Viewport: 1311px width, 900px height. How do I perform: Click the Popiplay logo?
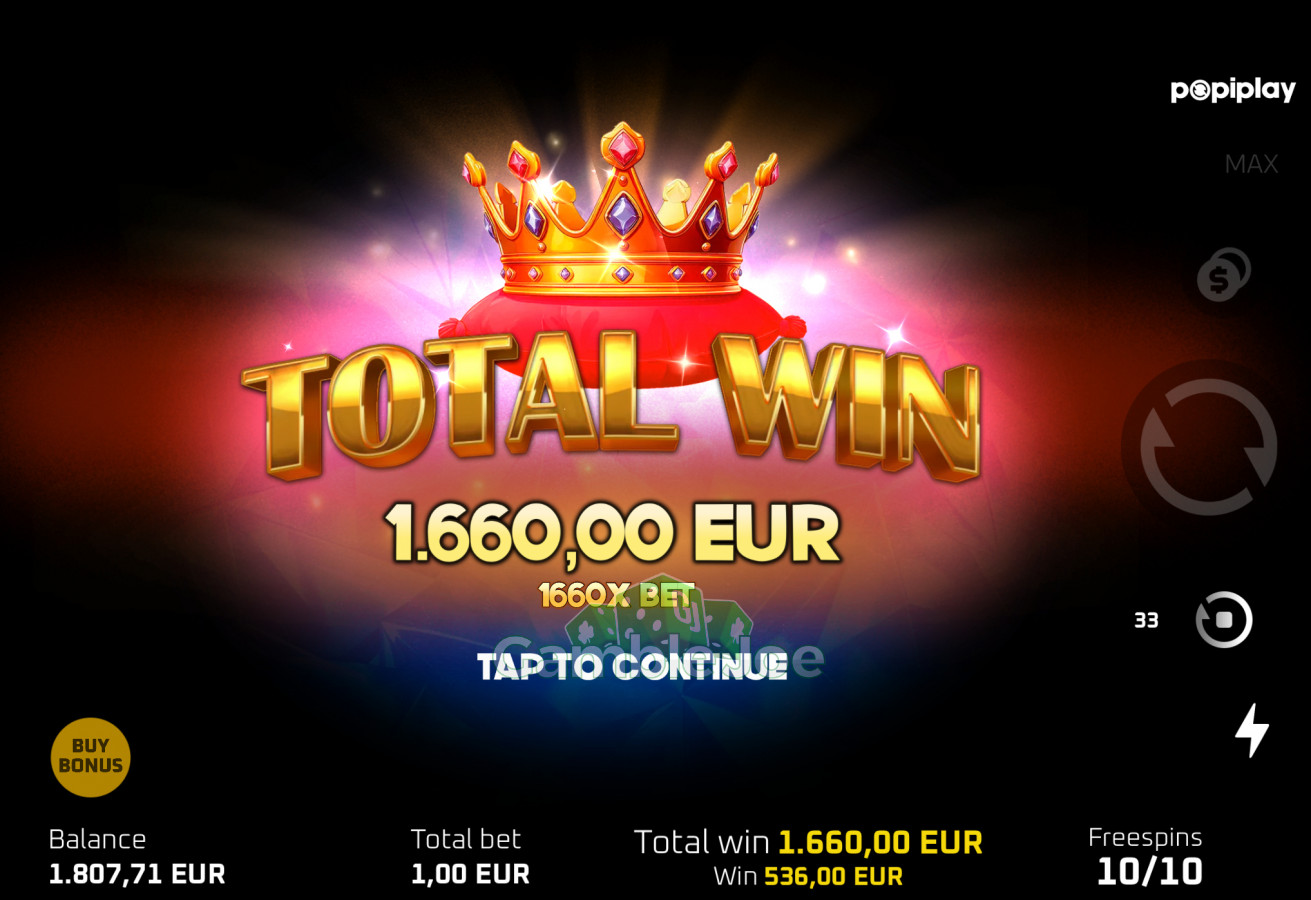click(x=1233, y=90)
